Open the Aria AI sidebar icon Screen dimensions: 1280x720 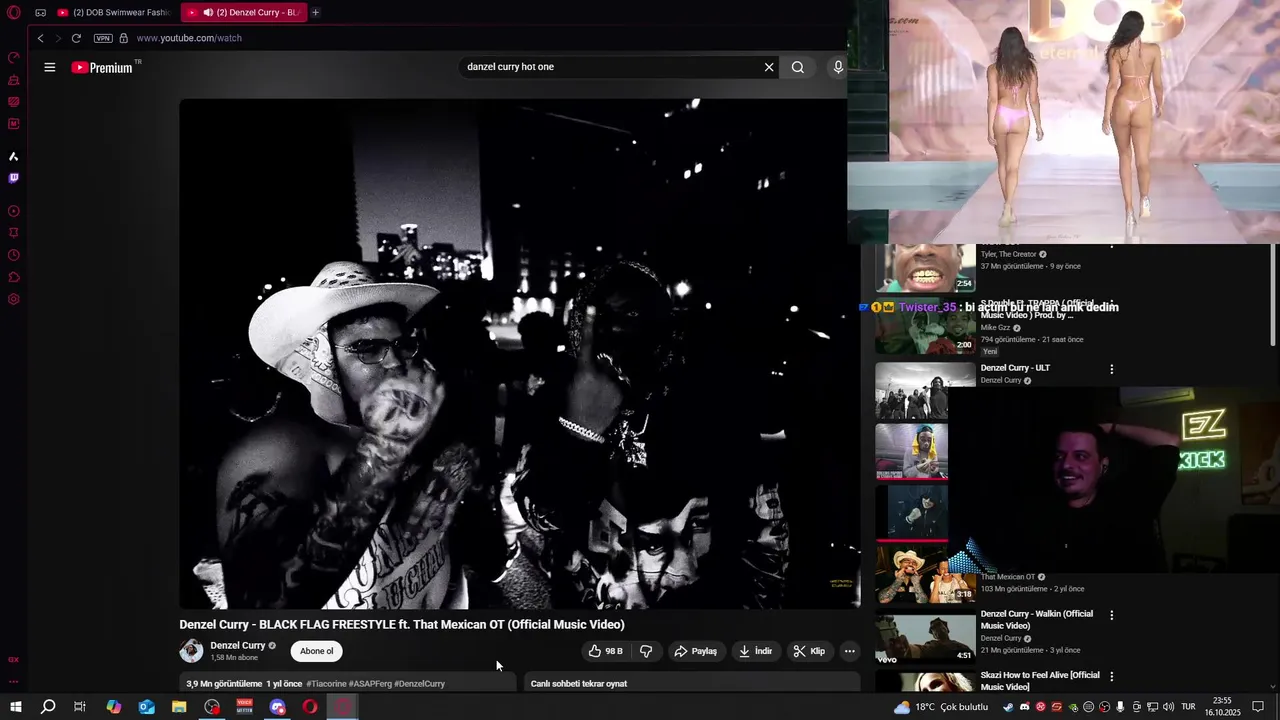[x=14, y=156]
